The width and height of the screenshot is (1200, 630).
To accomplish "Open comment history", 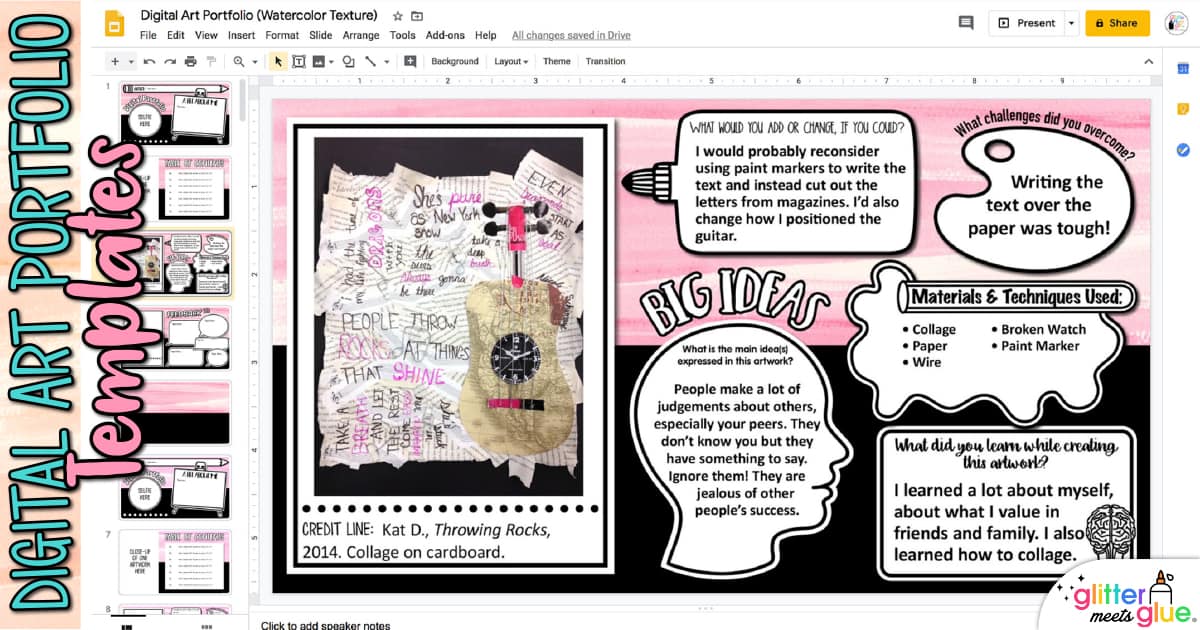I will coord(966,22).
